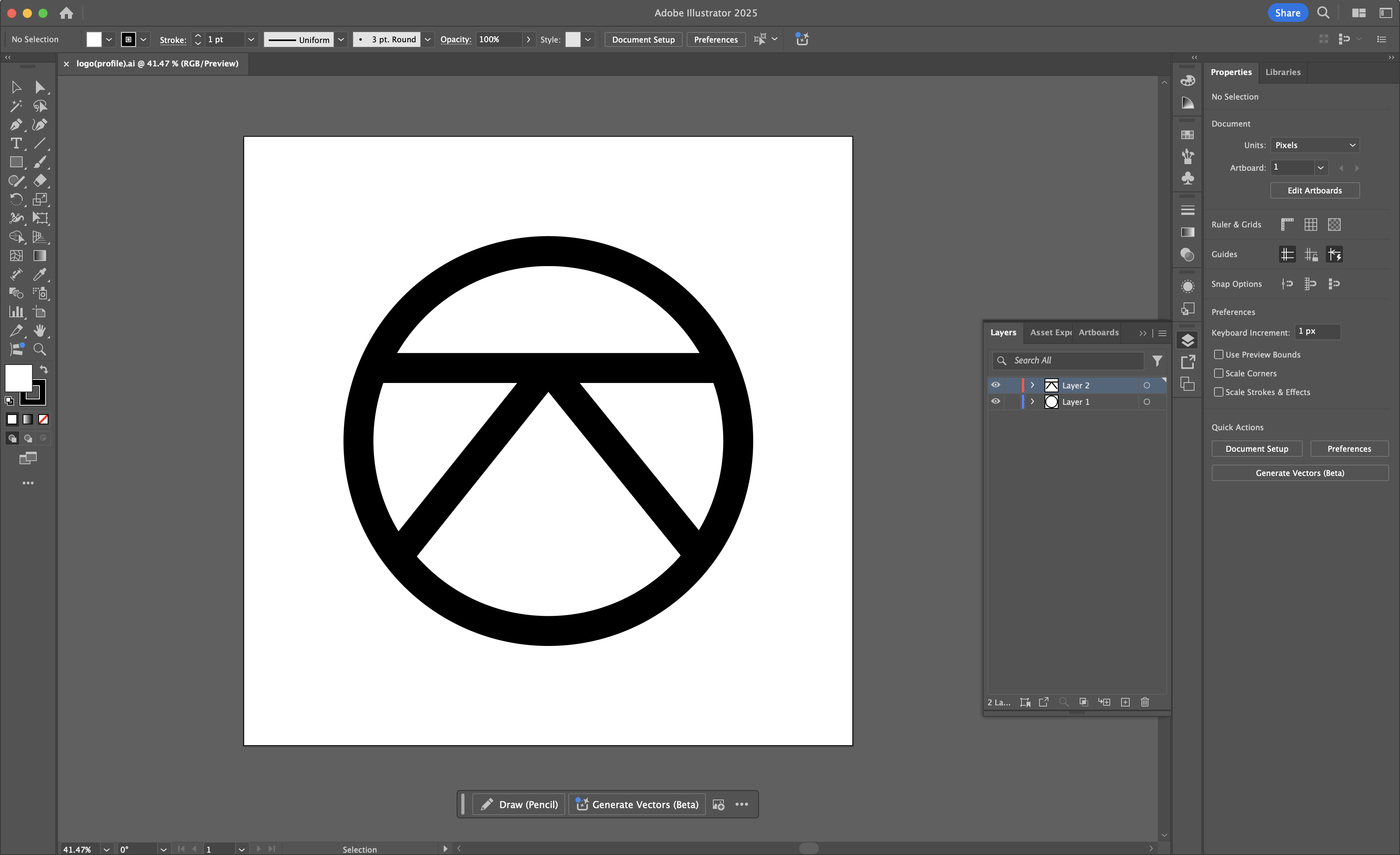The image size is (1400, 855).
Task: Select the Direct Selection tool
Action: pyautogui.click(x=40, y=87)
